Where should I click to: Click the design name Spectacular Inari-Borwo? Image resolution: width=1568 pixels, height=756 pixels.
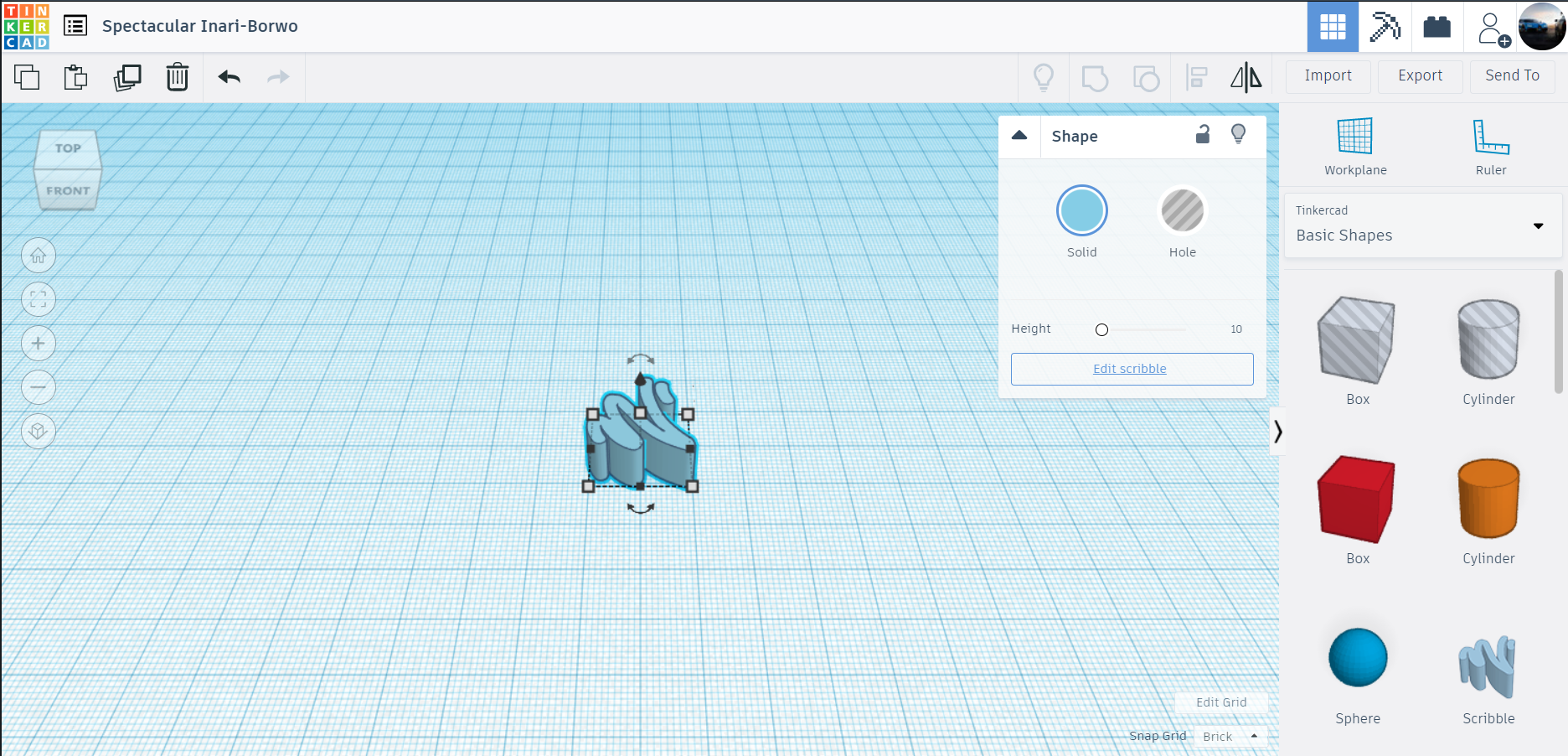[200, 26]
